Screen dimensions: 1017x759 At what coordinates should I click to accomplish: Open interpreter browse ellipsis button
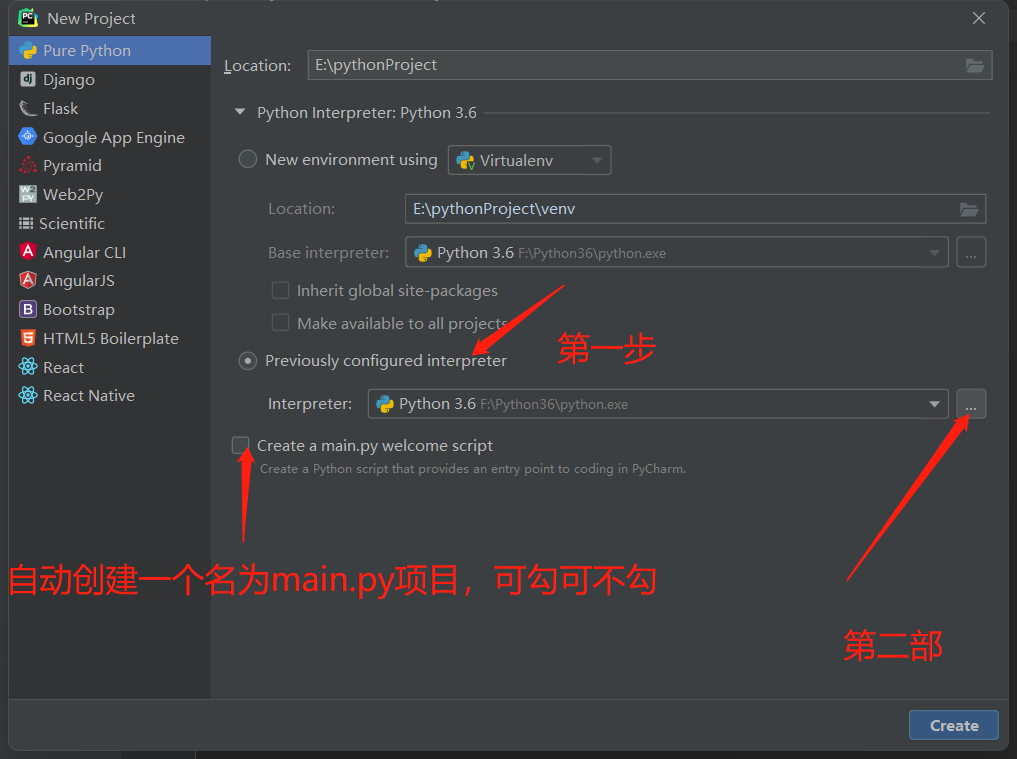(x=971, y=404)
